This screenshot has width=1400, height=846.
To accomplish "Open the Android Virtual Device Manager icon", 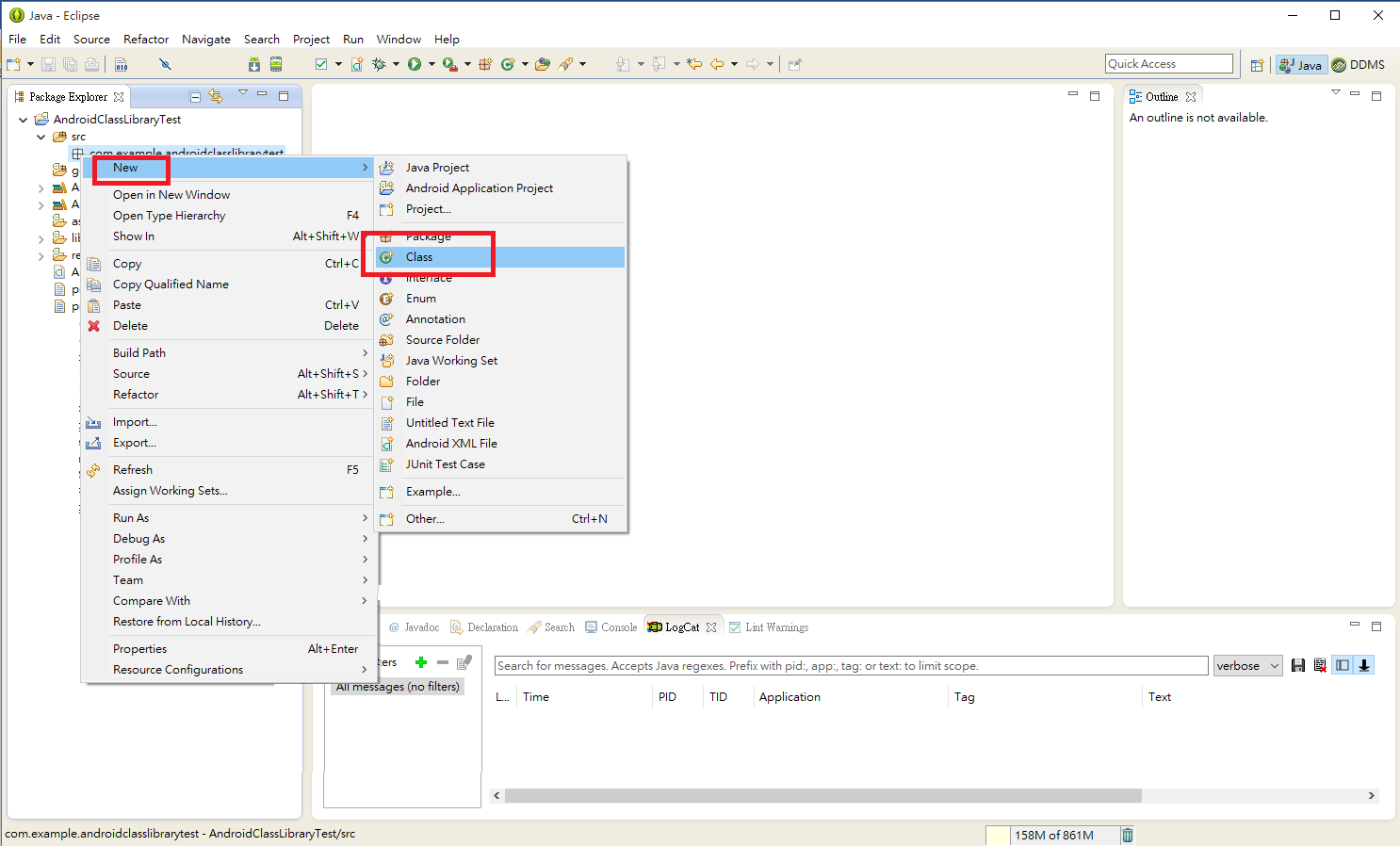I will [x=276, y=64].
